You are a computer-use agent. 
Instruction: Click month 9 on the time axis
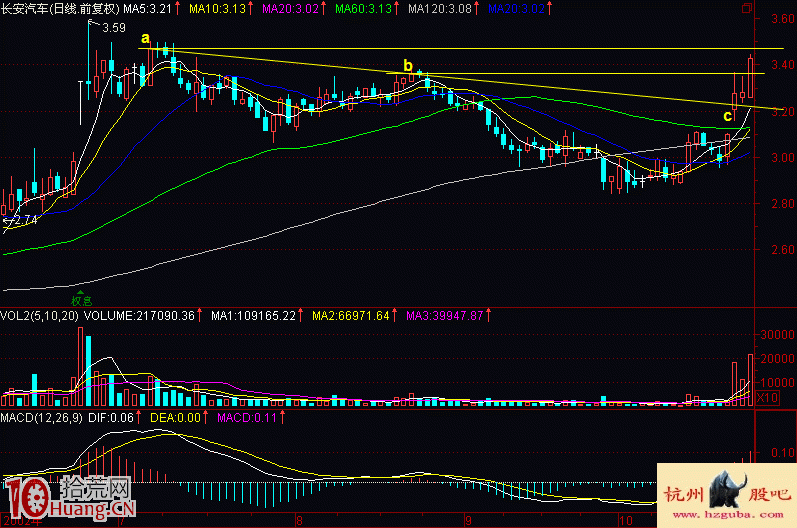pyautogui.click(x=468, y=521)
